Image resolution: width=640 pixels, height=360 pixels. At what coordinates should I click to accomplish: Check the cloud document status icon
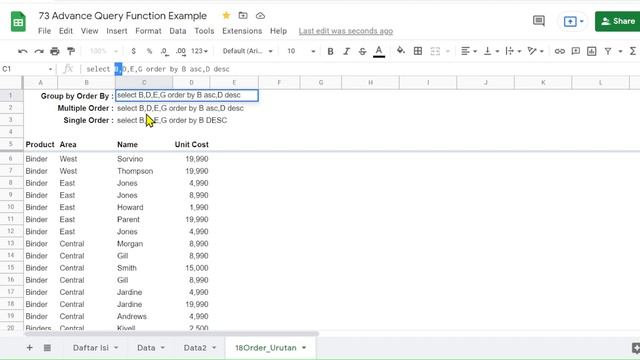click(x=260, y=16)
